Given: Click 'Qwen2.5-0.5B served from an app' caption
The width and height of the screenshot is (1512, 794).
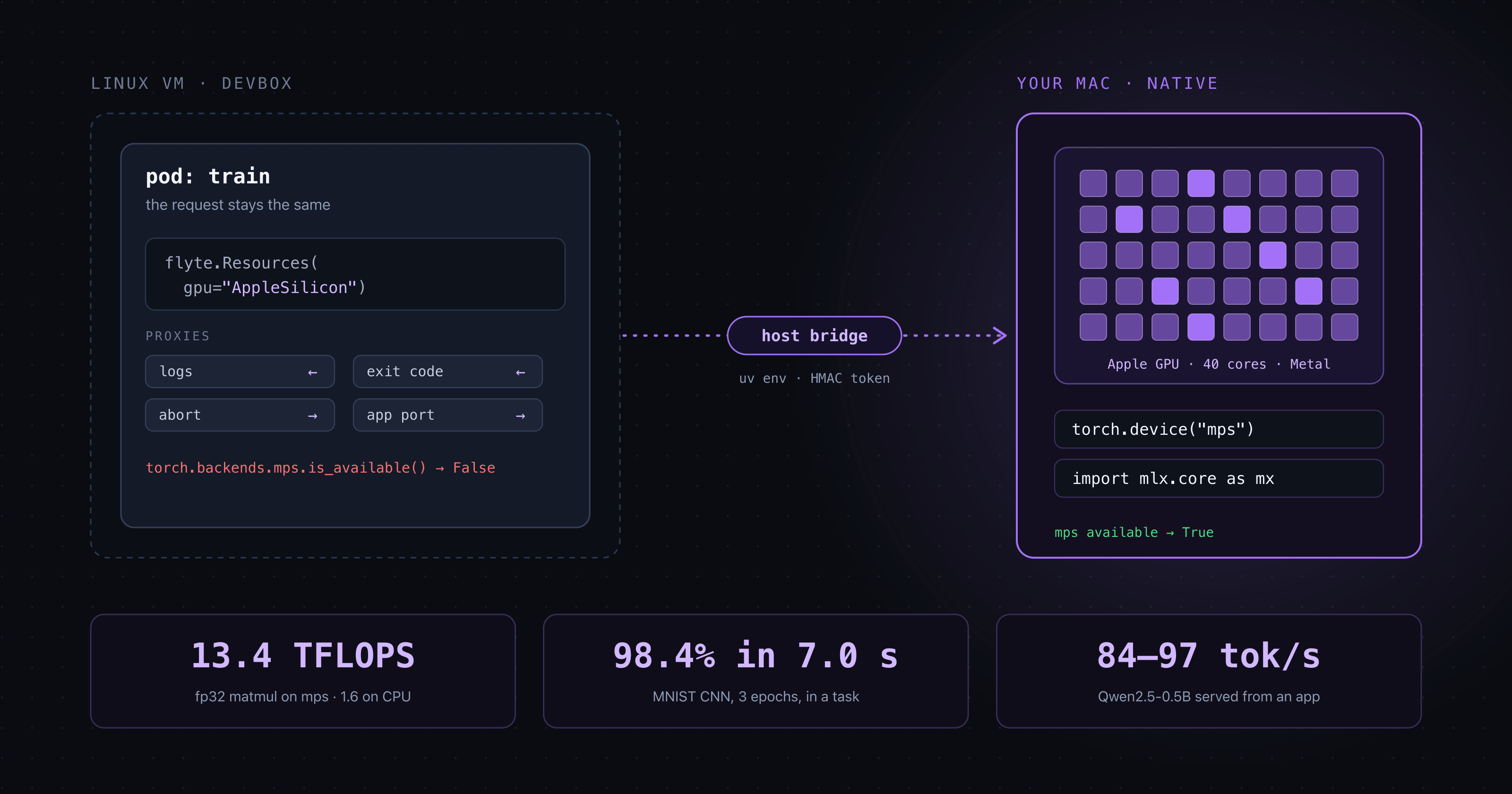Looking at the screenshot, I should (1209, 697).
